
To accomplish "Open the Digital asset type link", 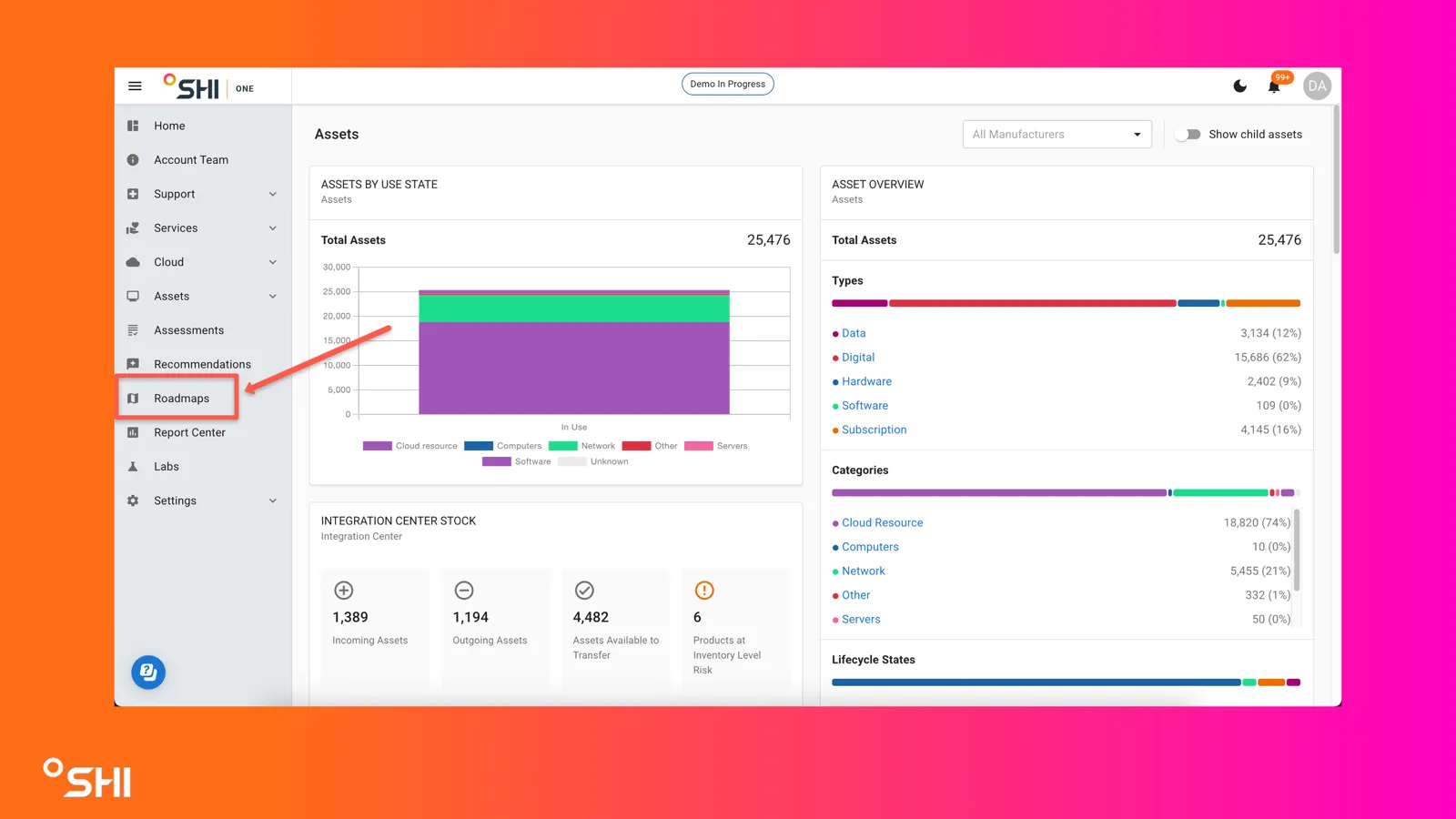I will (x=858, y=358).
